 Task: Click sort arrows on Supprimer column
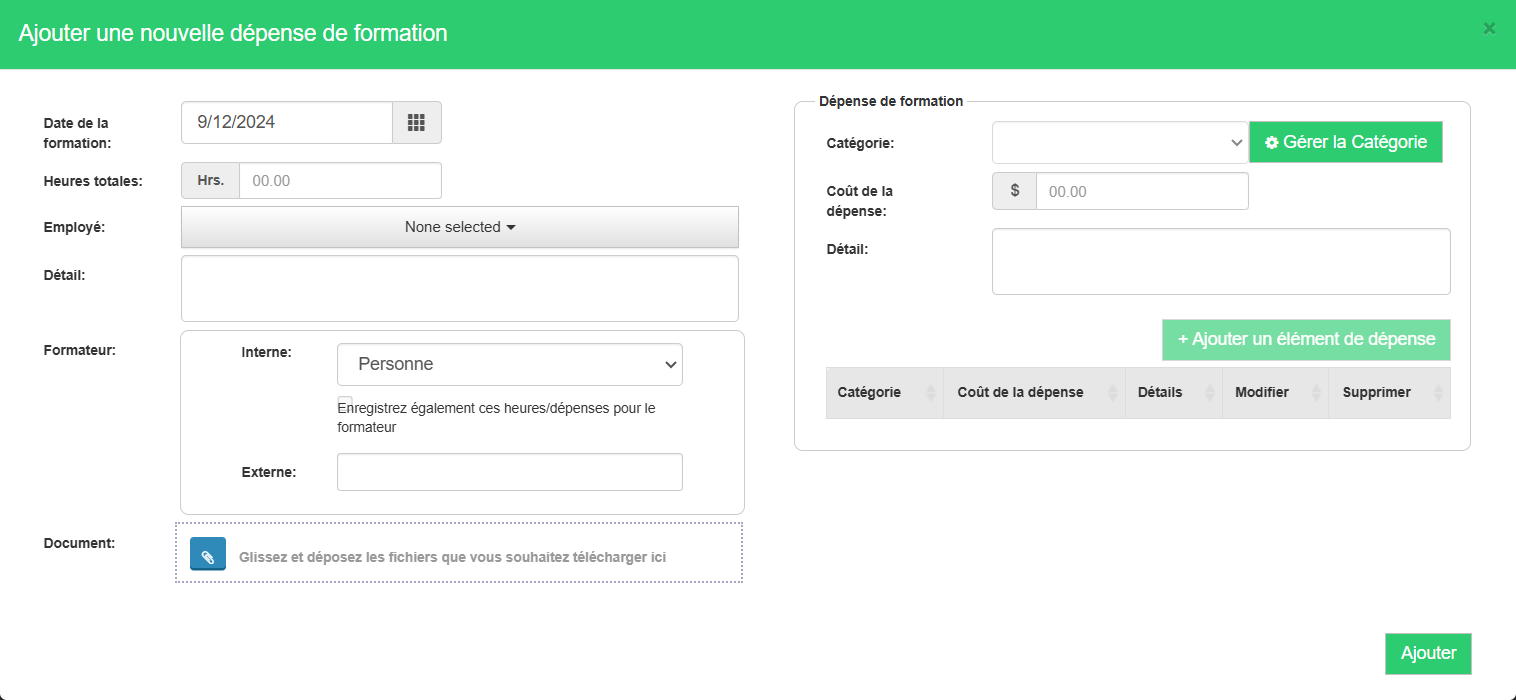click(x=1438, y=393)
